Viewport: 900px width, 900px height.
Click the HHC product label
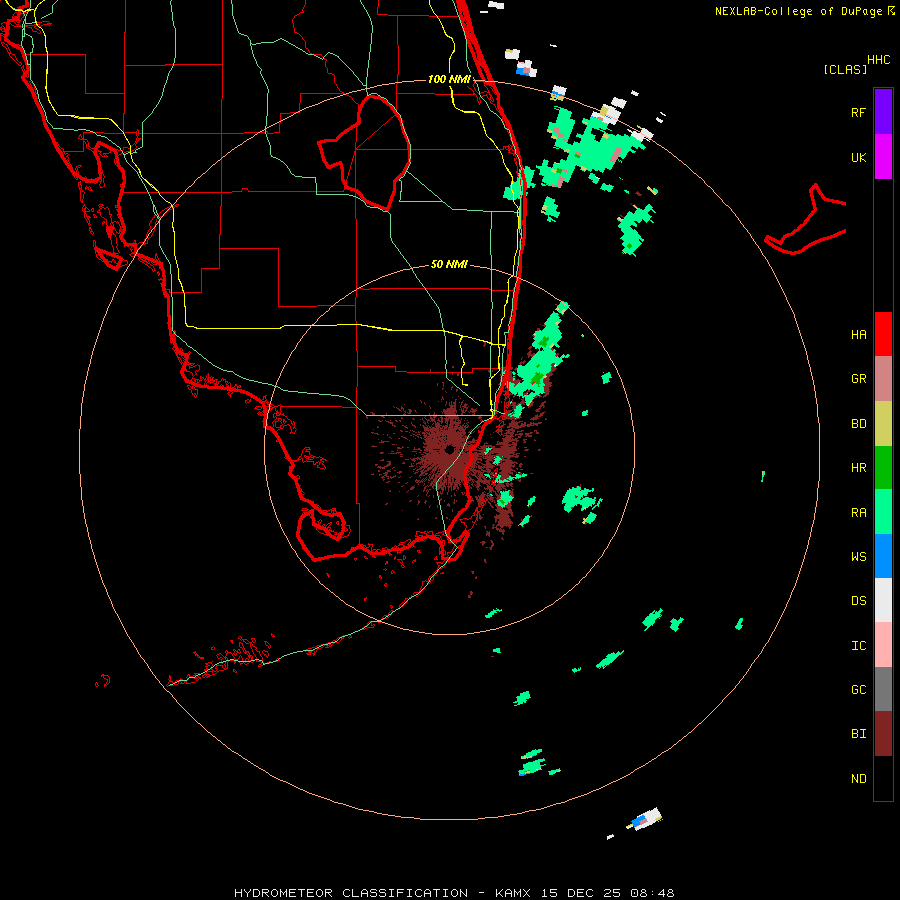(878, 59)
